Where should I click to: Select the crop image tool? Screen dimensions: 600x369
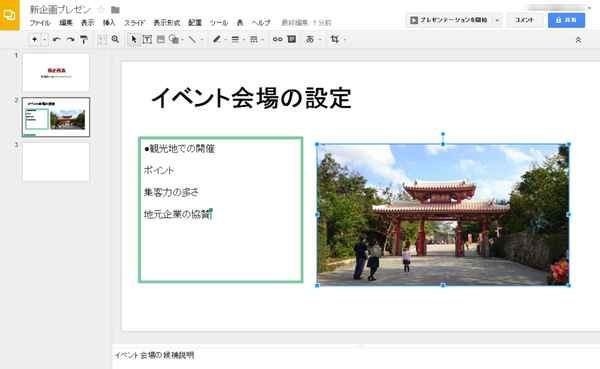coord(335,39)
